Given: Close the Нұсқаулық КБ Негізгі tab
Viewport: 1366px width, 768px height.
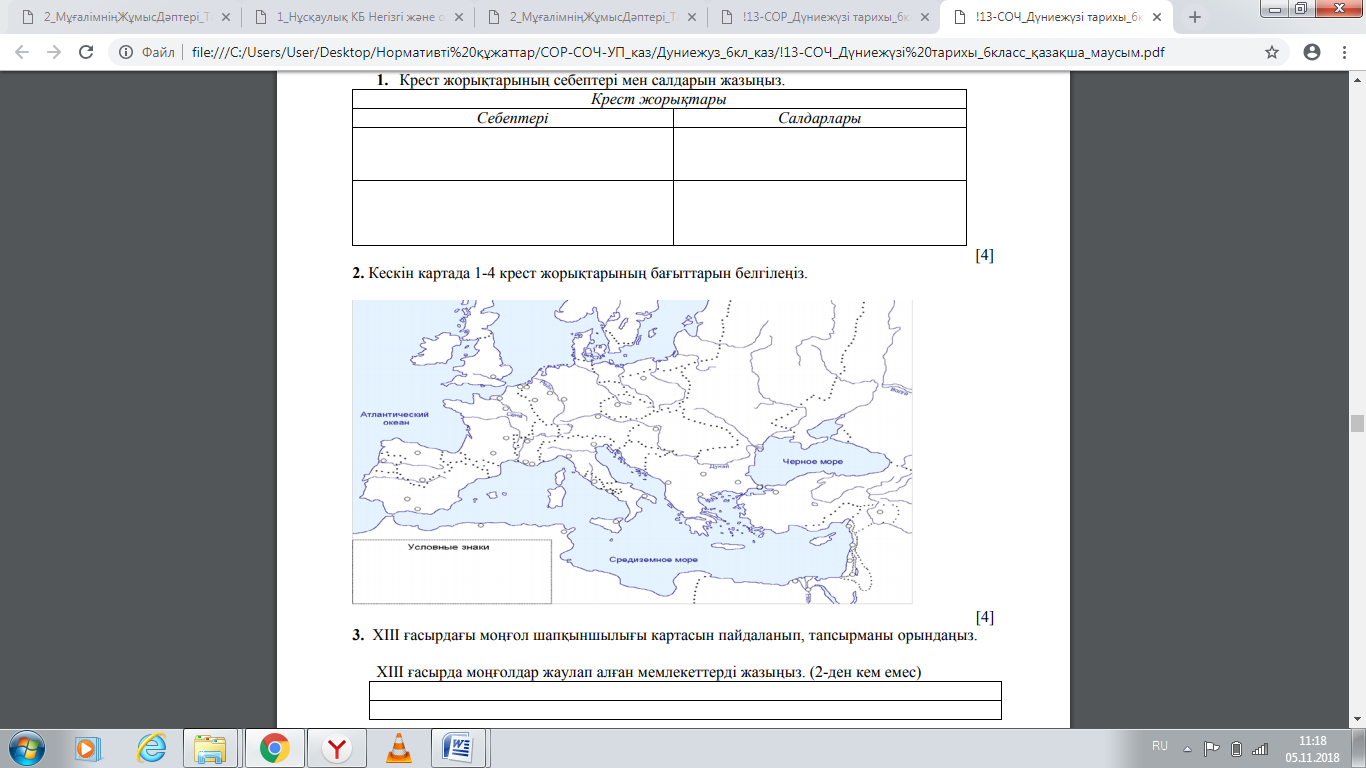Looking at the screenshot, I should 456,17.
